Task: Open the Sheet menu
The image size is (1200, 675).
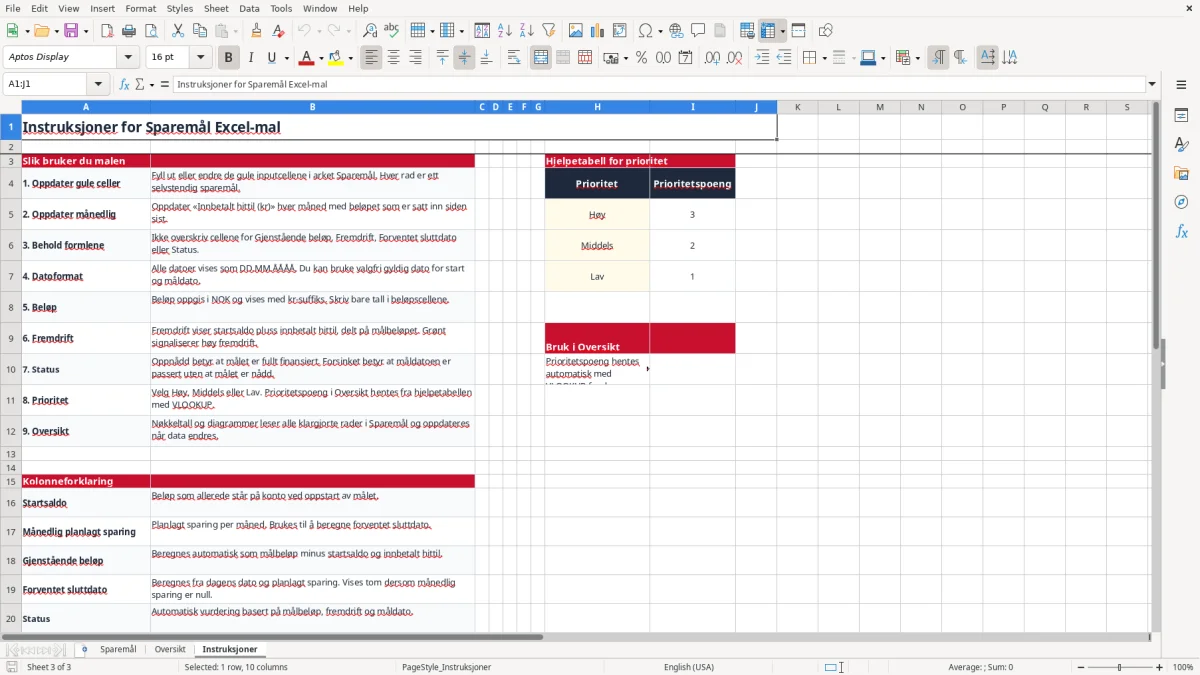Action: coord(216,8)
